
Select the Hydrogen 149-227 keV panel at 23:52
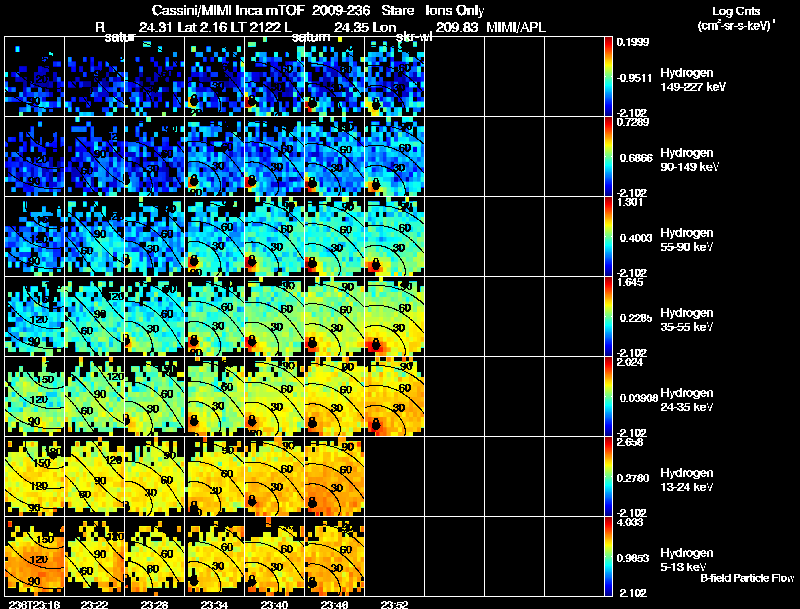coord(395,77)
